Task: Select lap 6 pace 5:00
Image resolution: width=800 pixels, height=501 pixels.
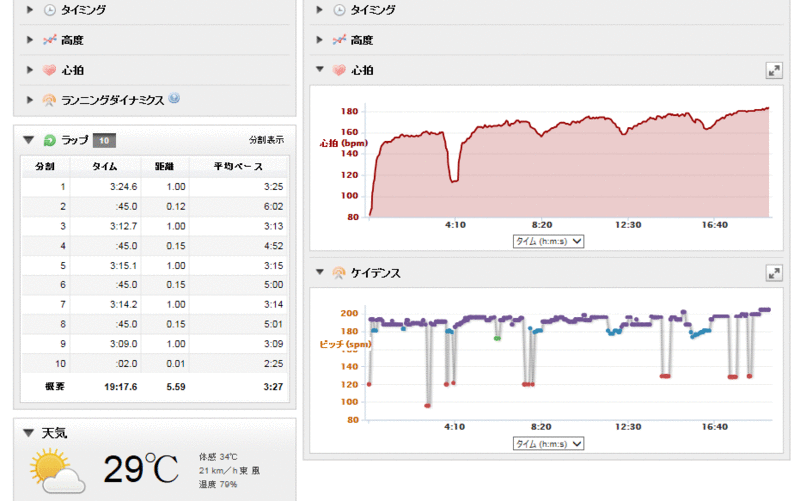Action: coord(273,285)
